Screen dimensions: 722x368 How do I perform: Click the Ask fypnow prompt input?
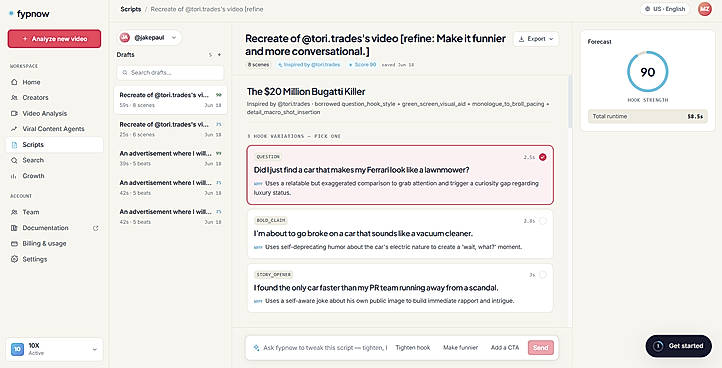point(325,348)
